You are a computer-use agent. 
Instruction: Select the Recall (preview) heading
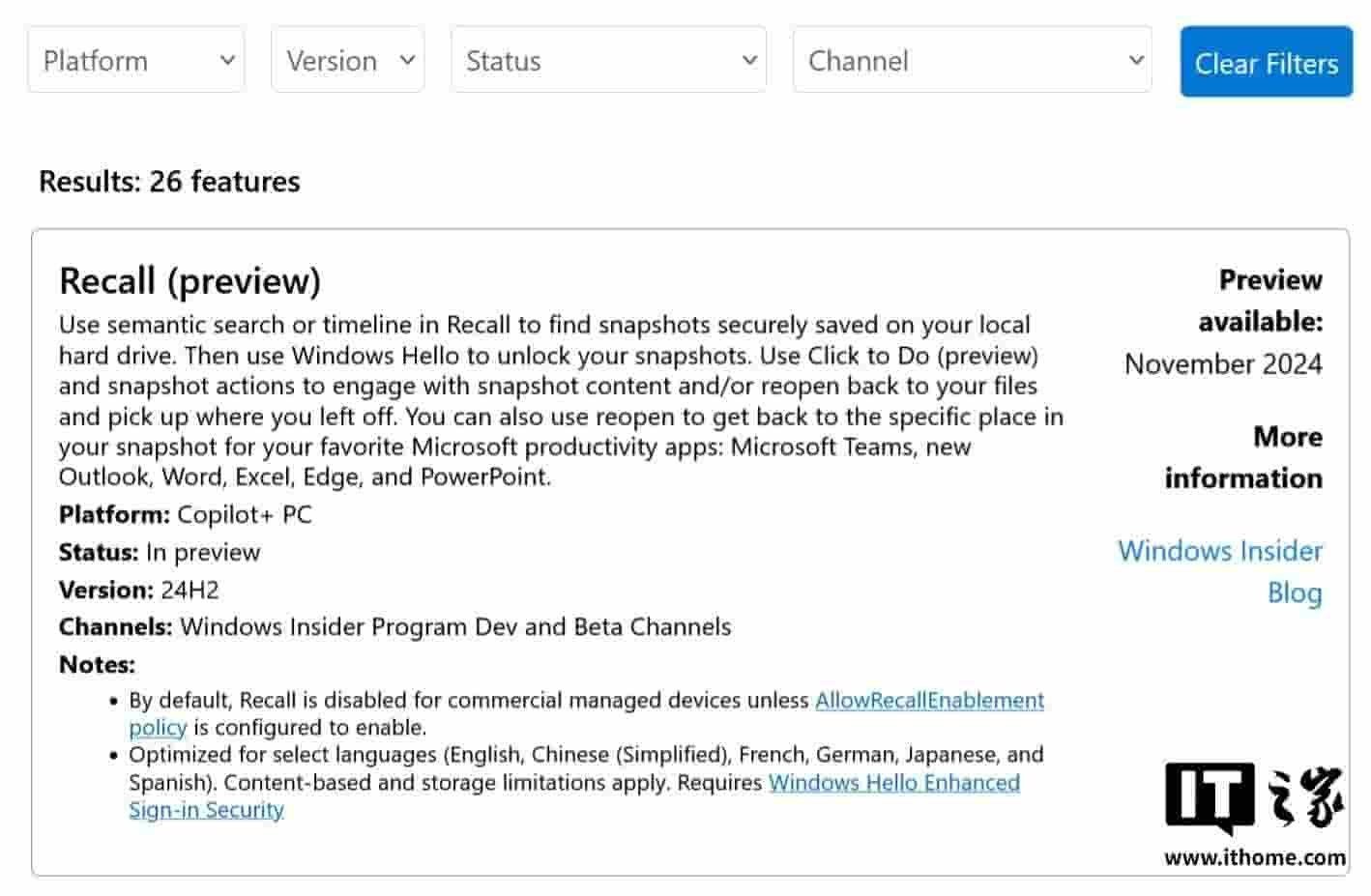[x=190, y=281]
